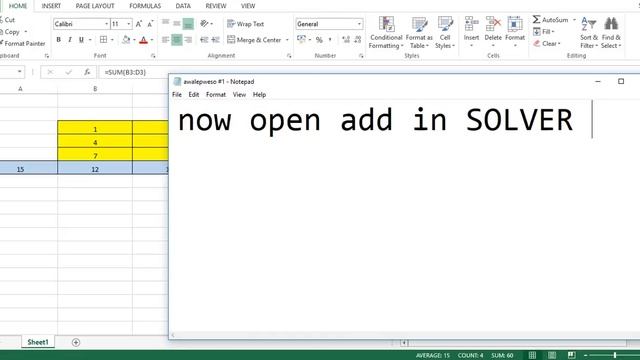
Task: Open the font size 11 dropdown
Action: [x=129, y=24]
